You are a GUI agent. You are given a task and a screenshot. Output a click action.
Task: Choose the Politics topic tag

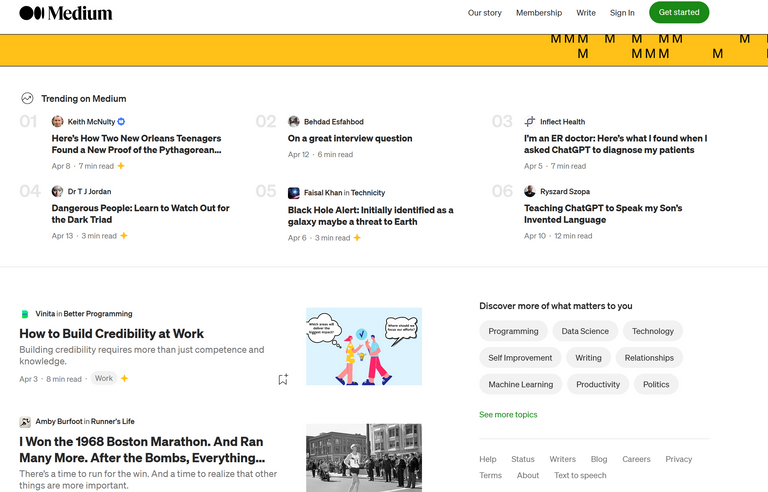tap(656, 385)
